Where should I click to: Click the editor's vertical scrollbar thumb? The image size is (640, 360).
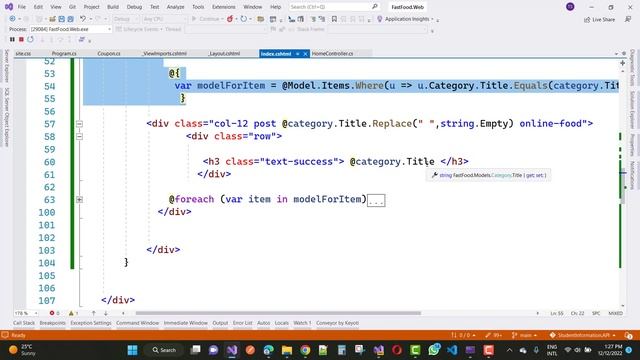[622, 187]
